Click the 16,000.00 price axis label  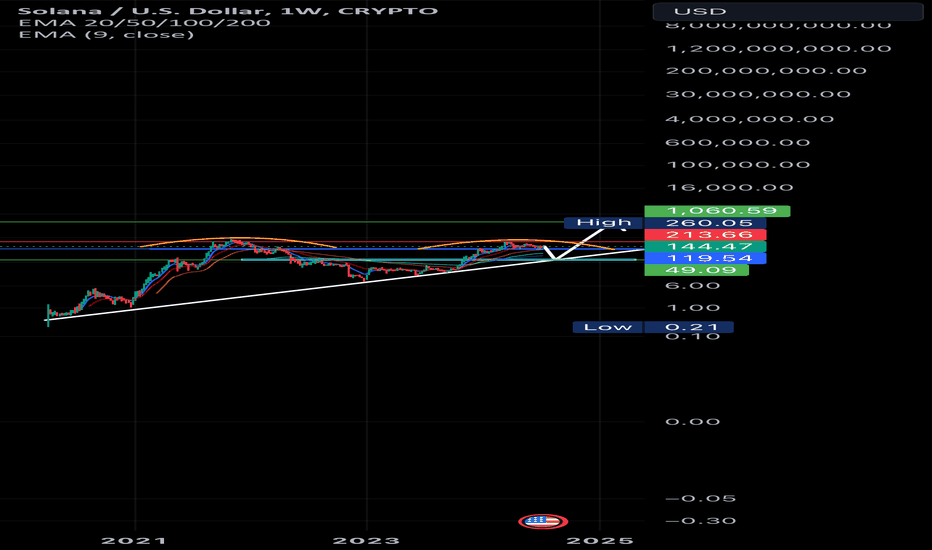[x=730, y=188]
